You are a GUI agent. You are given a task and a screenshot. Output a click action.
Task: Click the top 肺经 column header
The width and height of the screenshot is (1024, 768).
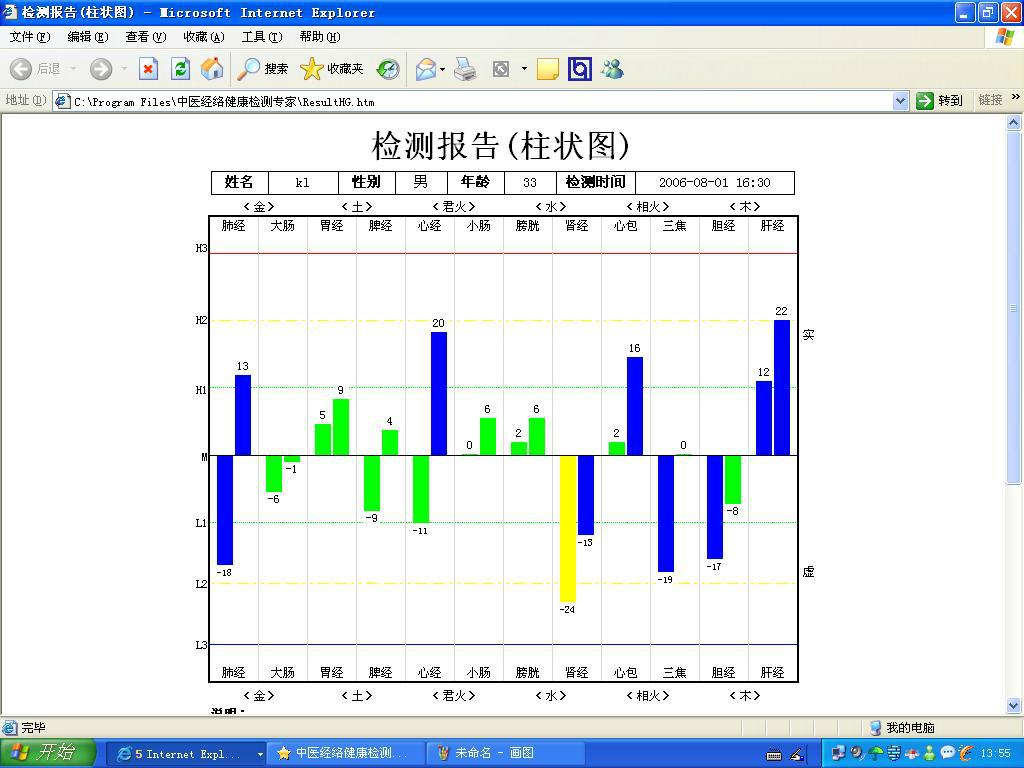coord(234,226)
